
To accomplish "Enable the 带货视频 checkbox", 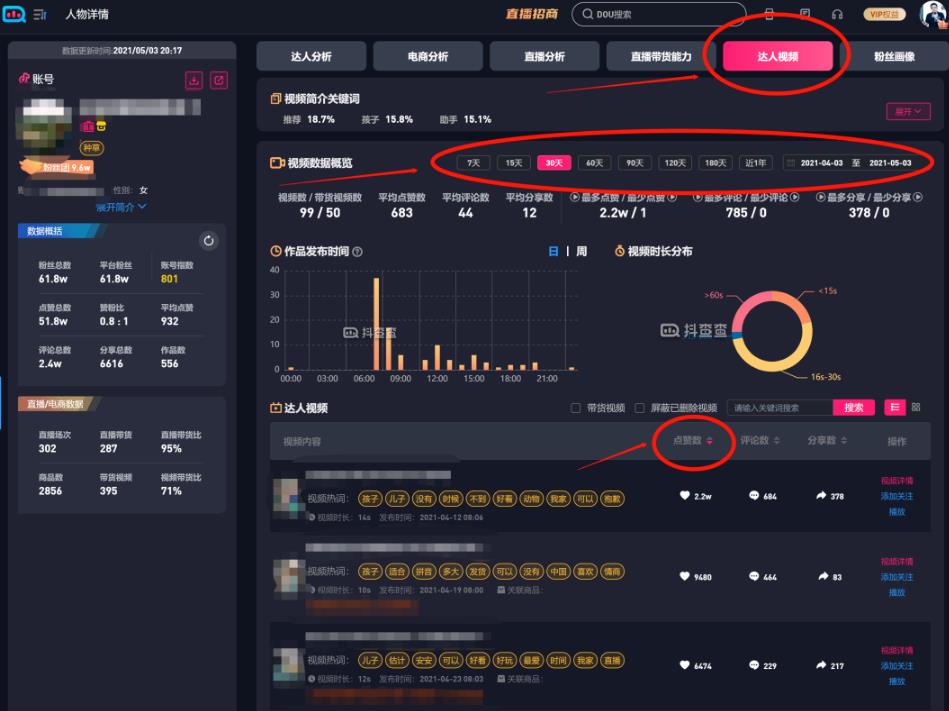I will [x=575, y=408].
